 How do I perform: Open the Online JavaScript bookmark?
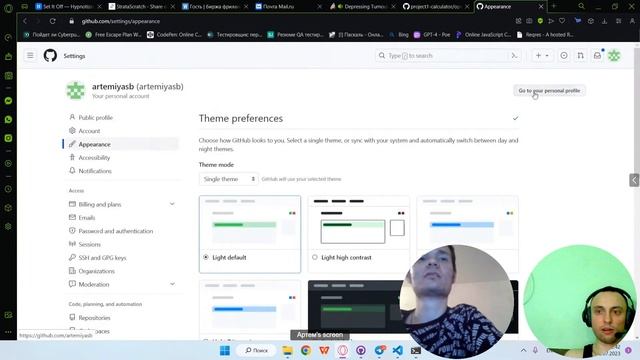click(484, 35)
